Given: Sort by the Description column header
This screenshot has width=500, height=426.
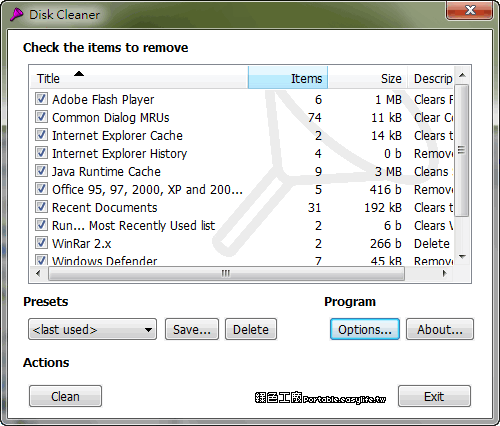Looking at the screenshot, I should pos(430,78).
